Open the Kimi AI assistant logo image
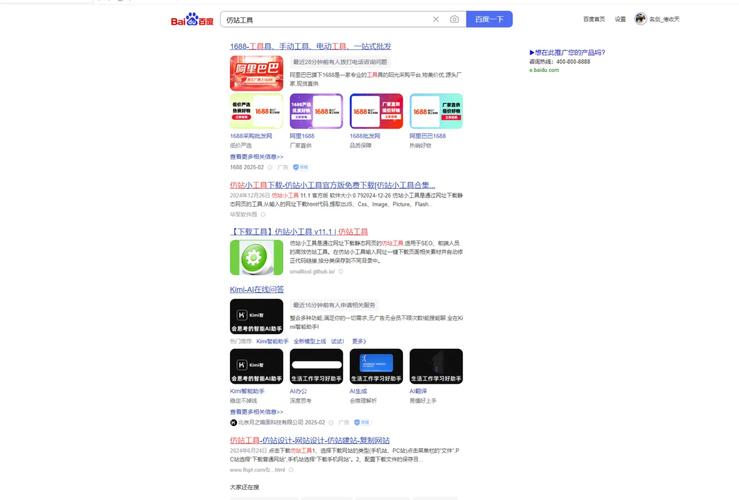This screenshot has width=739, height=500. (256, 315)
